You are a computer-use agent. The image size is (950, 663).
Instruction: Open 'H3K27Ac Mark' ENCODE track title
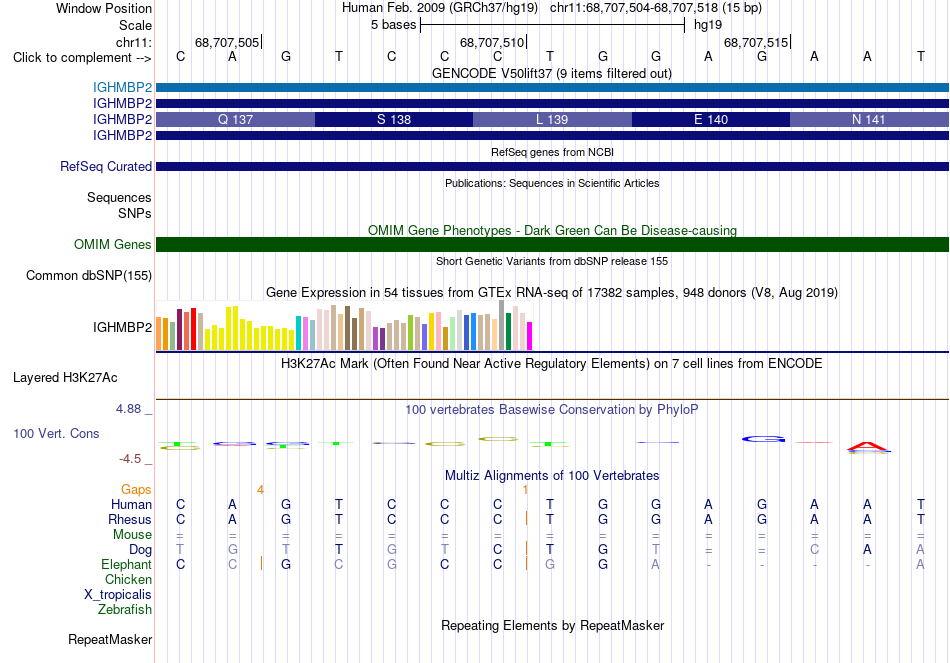(552, 364)
